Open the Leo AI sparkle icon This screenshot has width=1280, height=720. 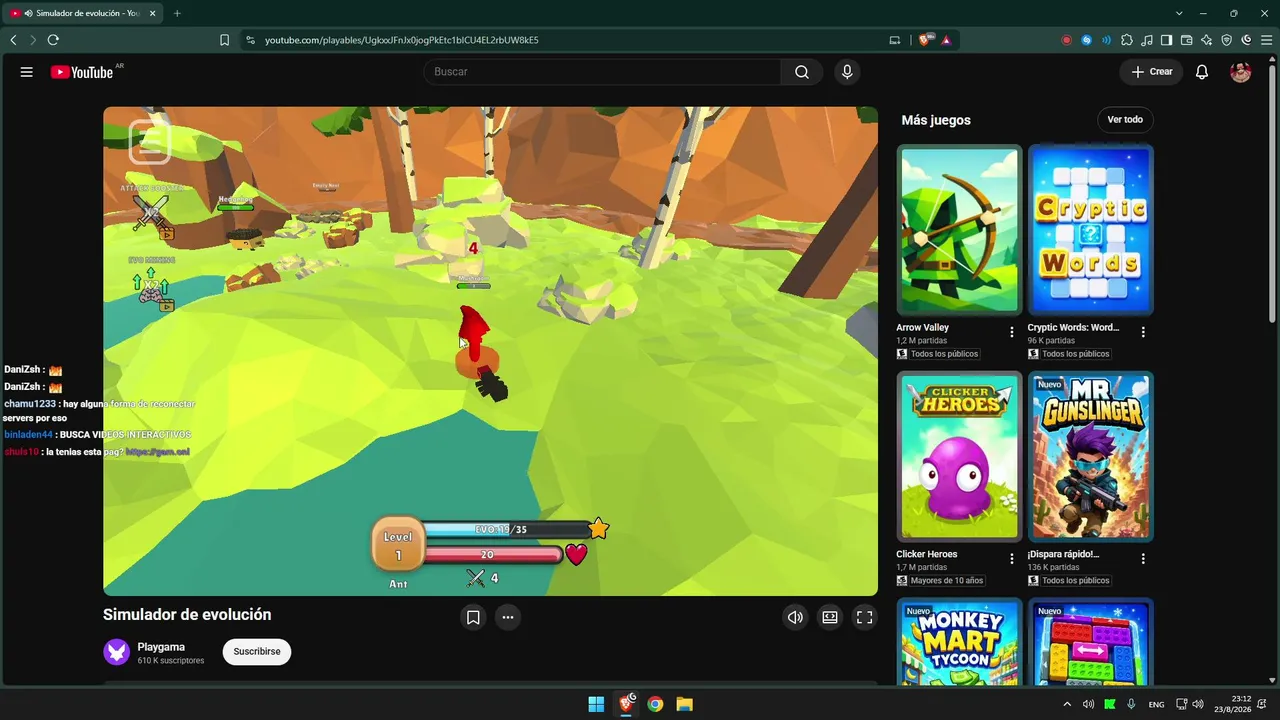click(1207, 40)
